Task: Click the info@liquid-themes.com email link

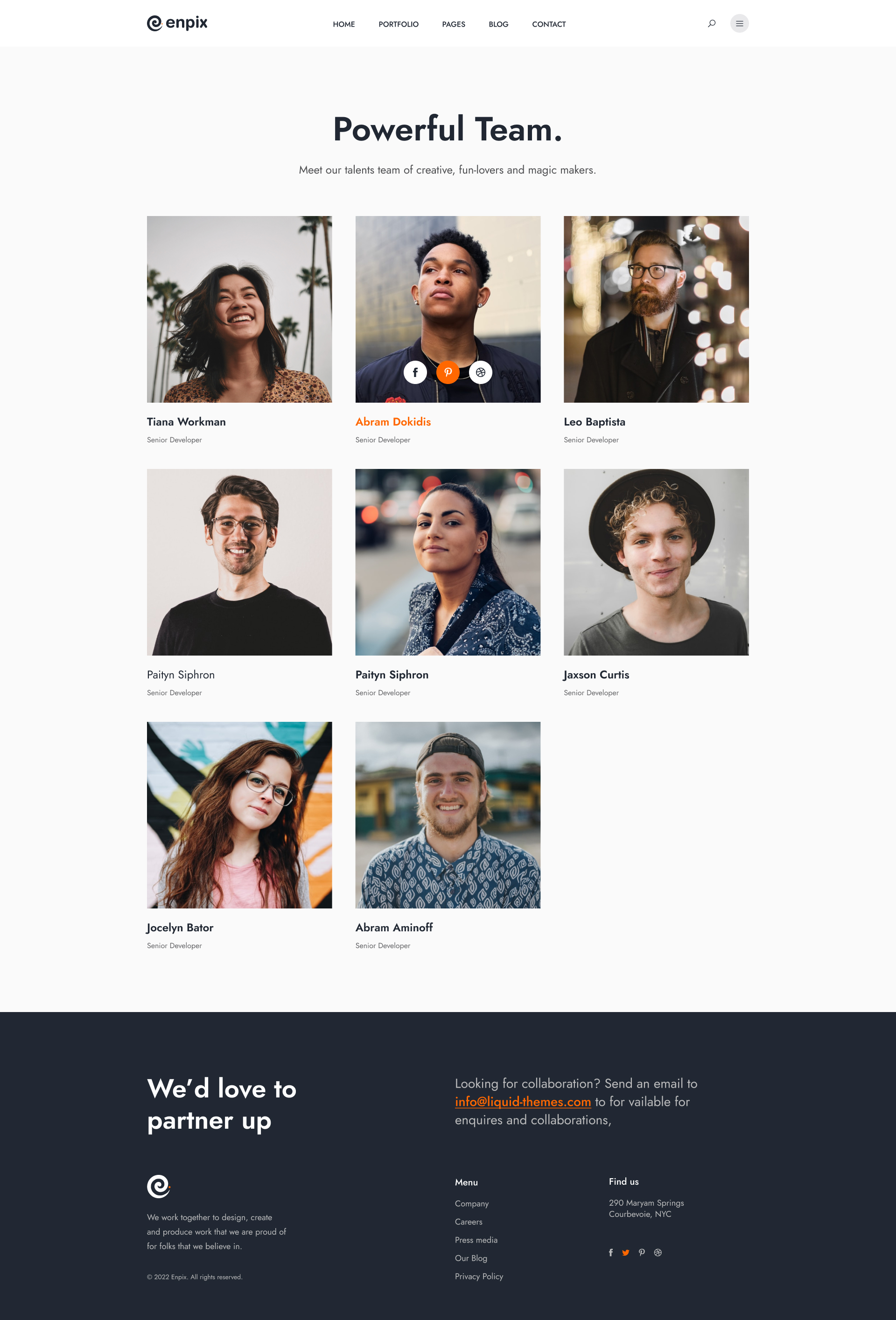Action: coord(523,1102)
